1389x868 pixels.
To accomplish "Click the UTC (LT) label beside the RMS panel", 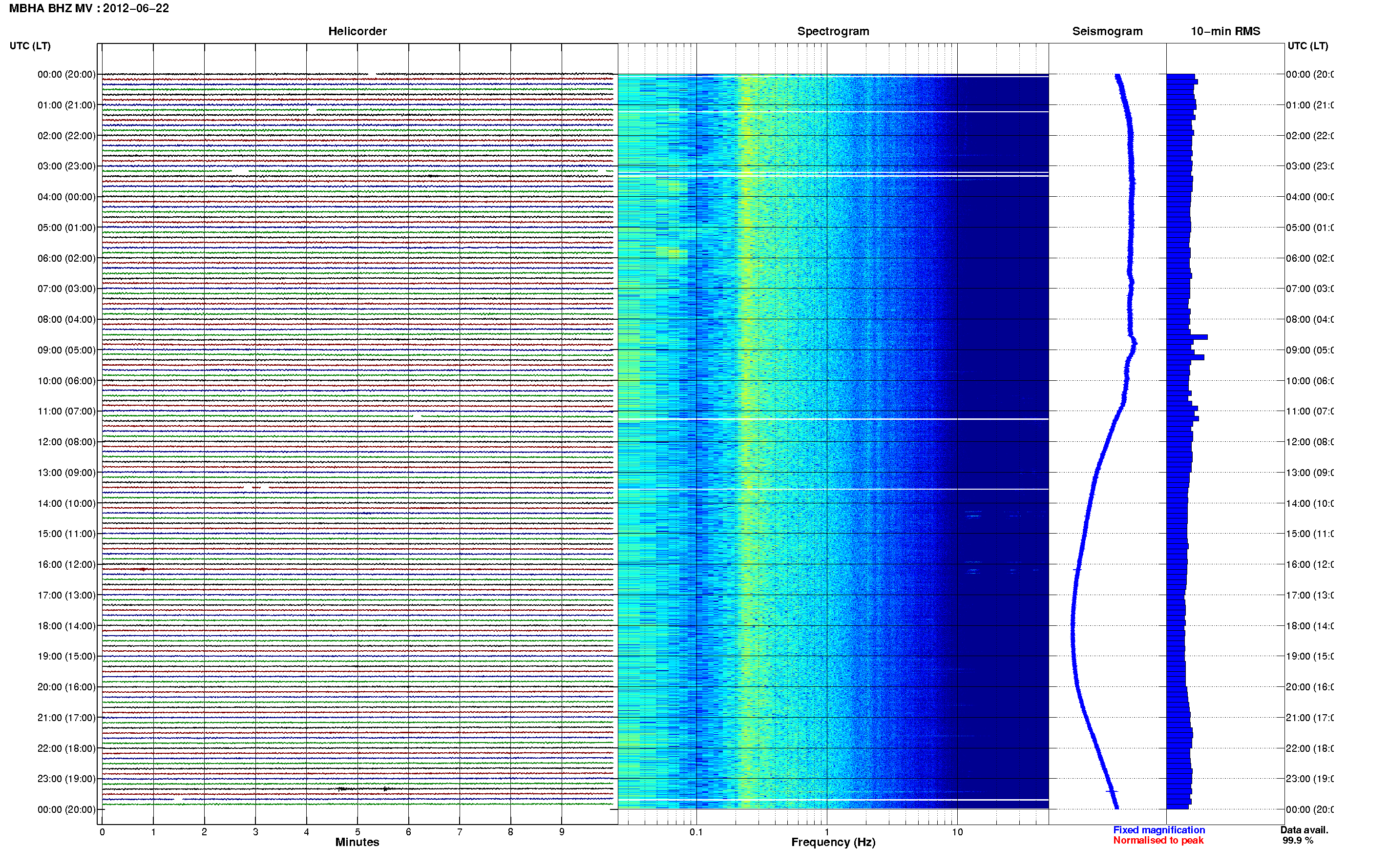I will 1307,46.
